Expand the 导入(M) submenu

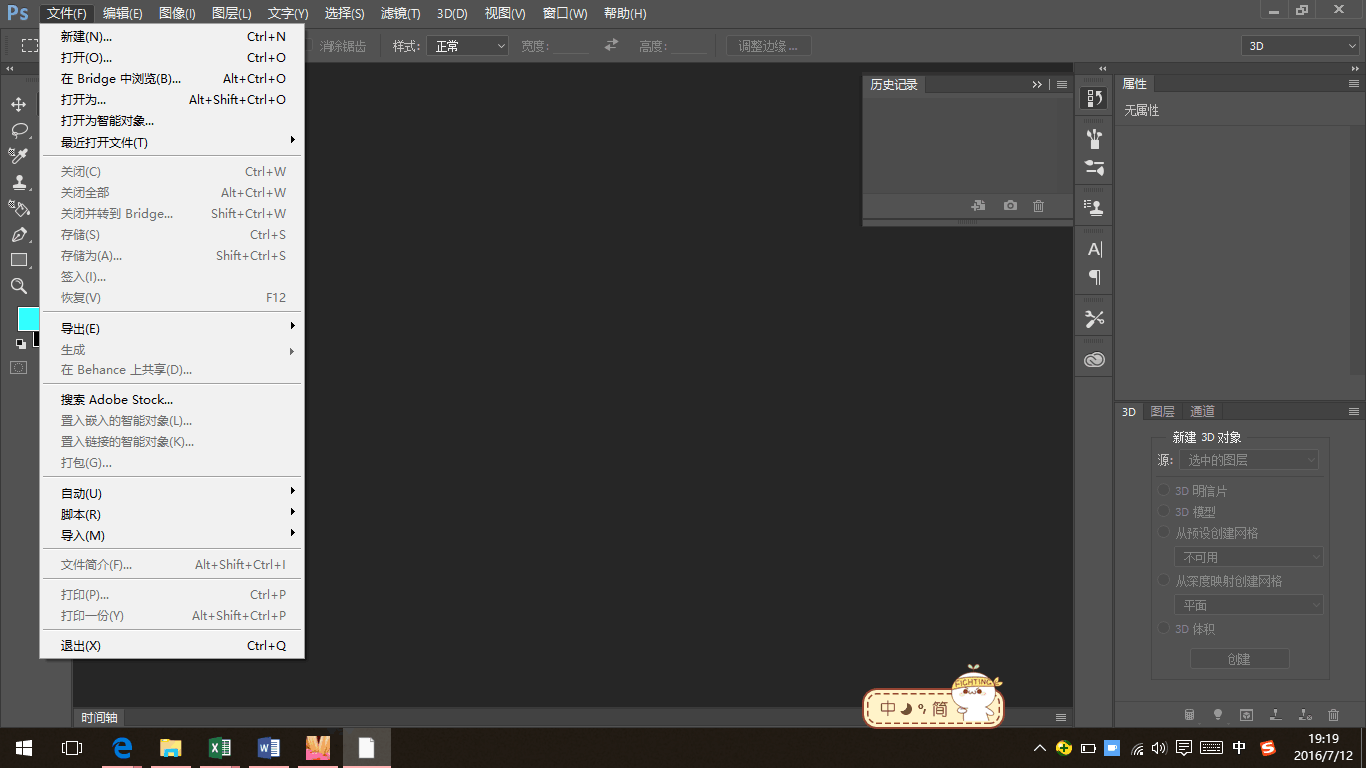point(172,535)
